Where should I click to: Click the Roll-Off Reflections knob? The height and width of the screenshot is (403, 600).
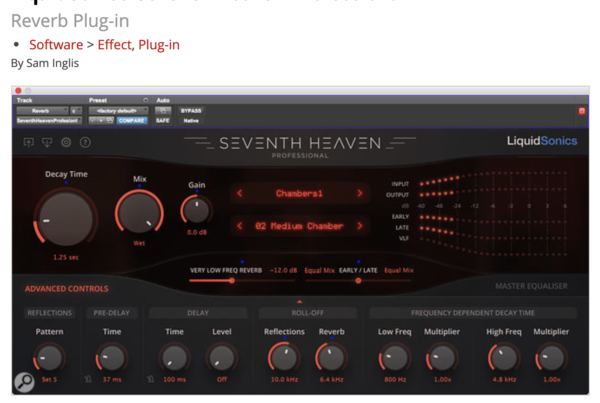(284, 357)
